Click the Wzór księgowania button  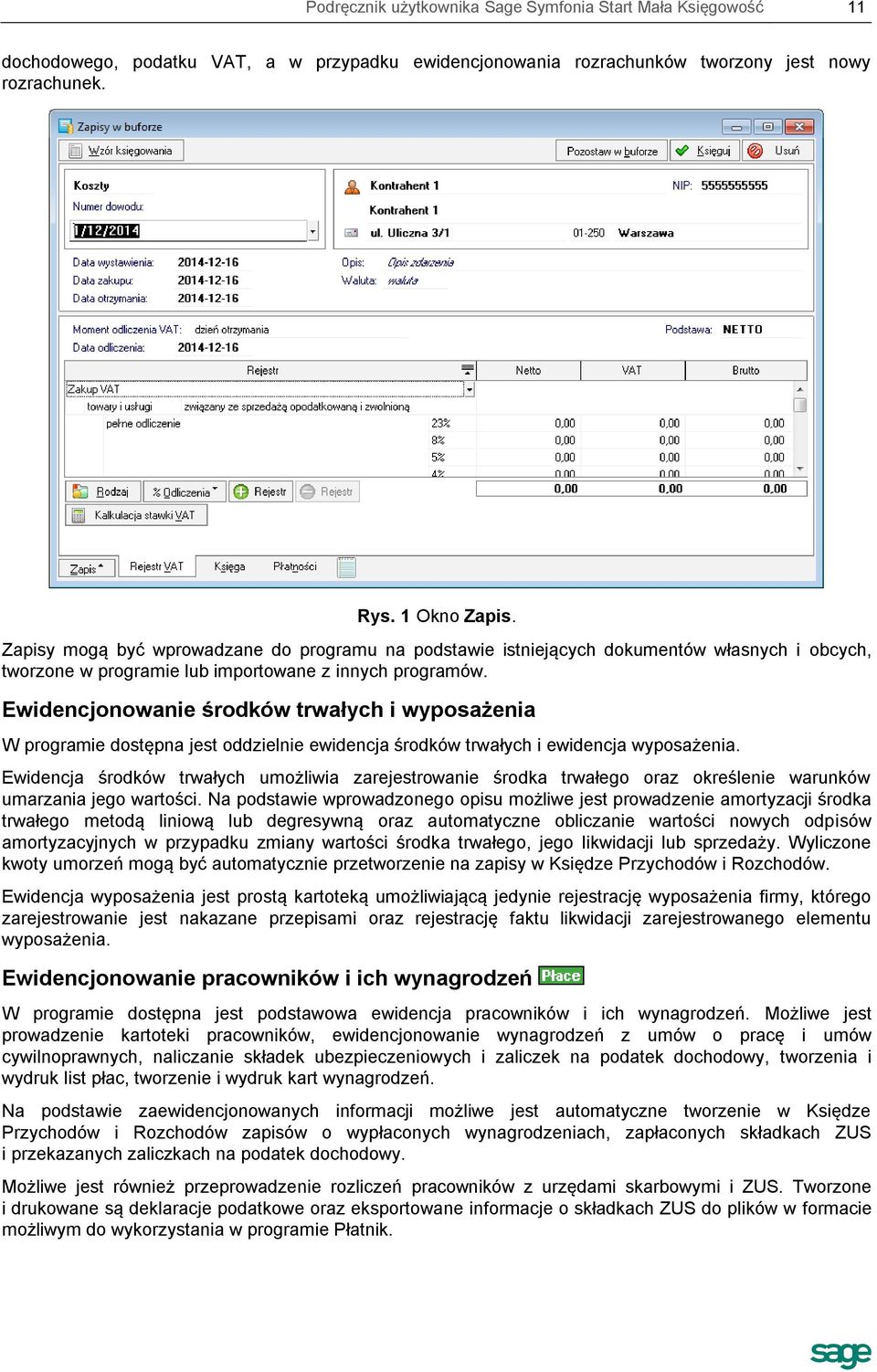[122, 151]
